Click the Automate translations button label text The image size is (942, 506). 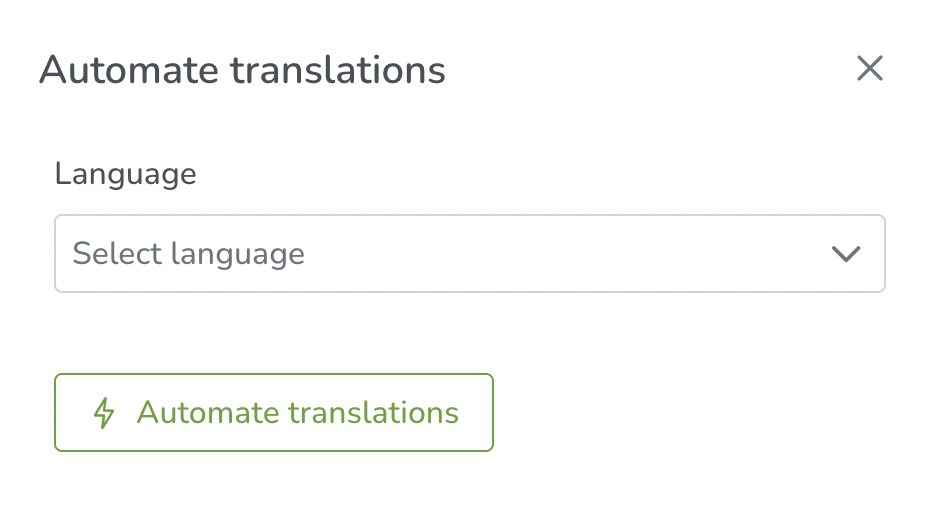(x=298, y=413)
